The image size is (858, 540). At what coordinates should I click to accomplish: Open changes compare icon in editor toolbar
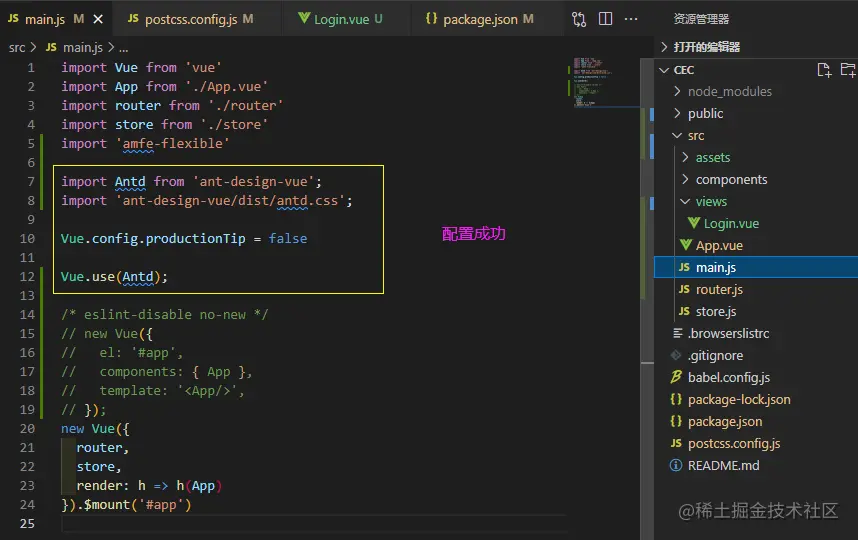pyautogui.click(x=579, y=19)
